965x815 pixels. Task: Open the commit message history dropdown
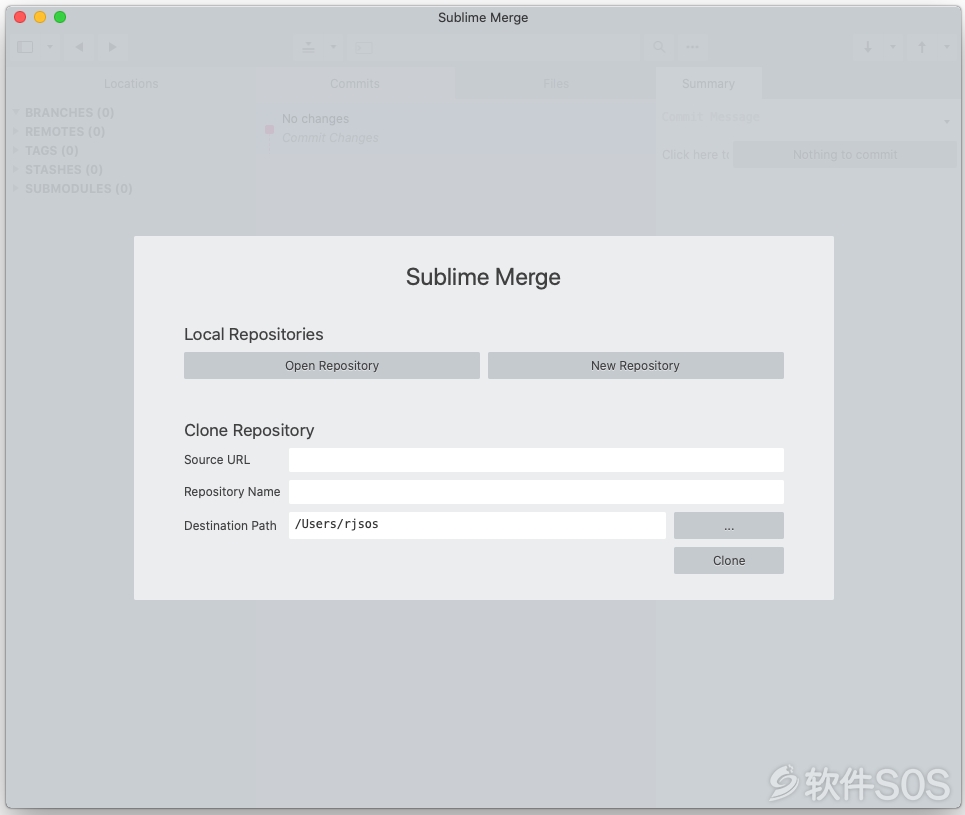pyautogui.click(x=947, y=121)
